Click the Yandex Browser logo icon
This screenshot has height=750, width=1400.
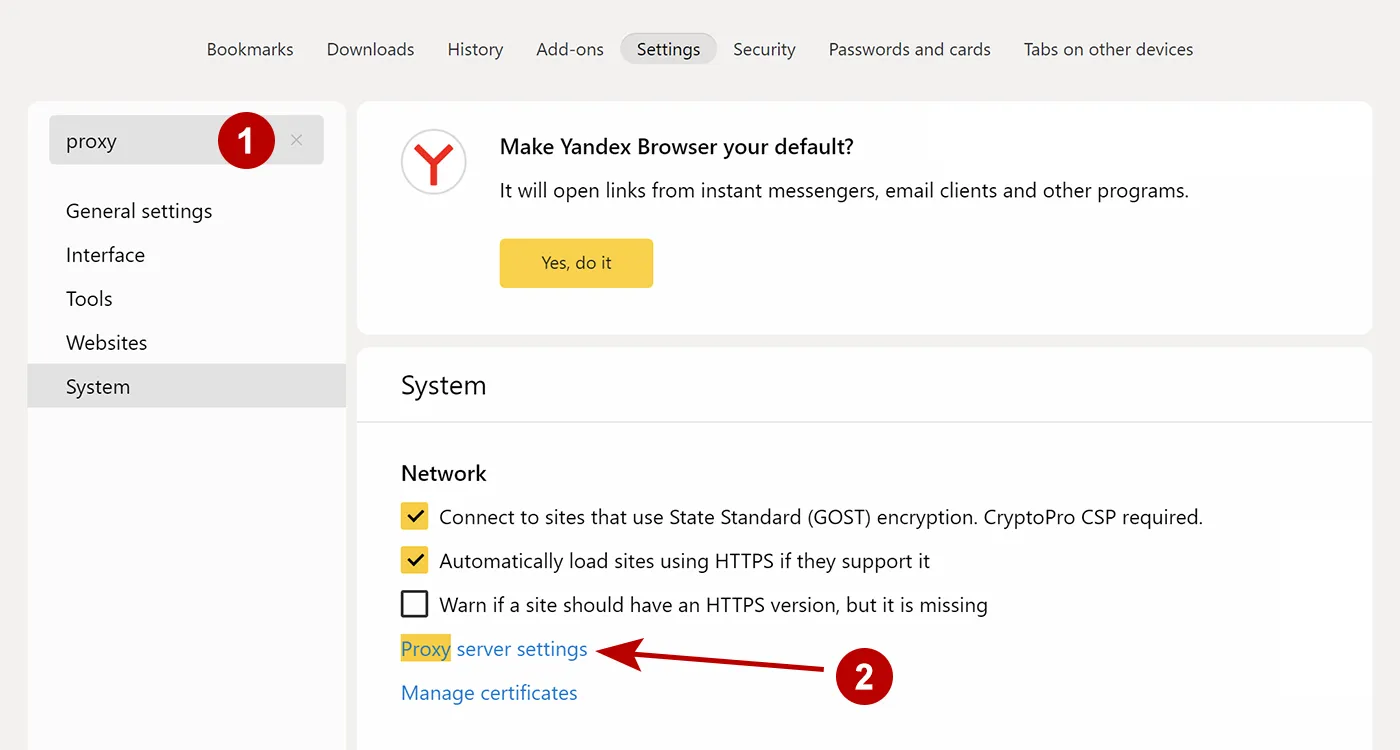[x=433, y=162]
